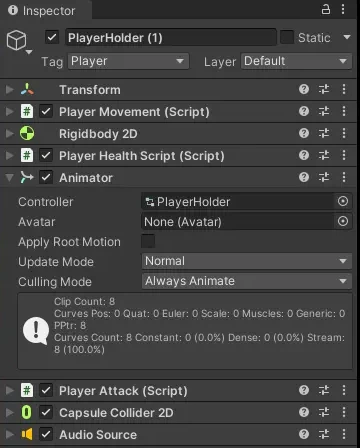This screenshot has height=448, width=360.
Task: Select the Inspector tab
Action: pos(42,11)
